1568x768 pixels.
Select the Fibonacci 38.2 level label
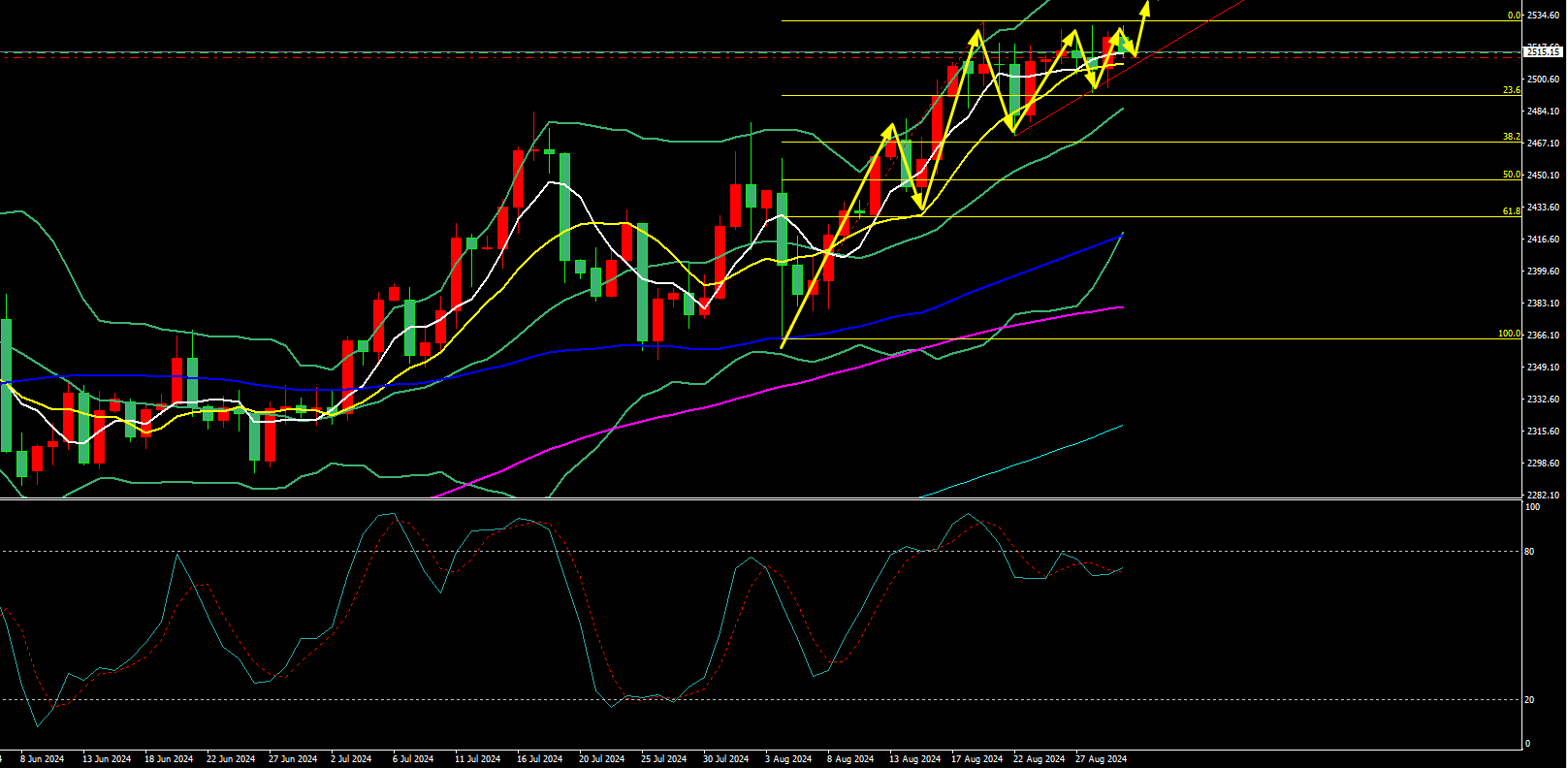(1512, 137)
